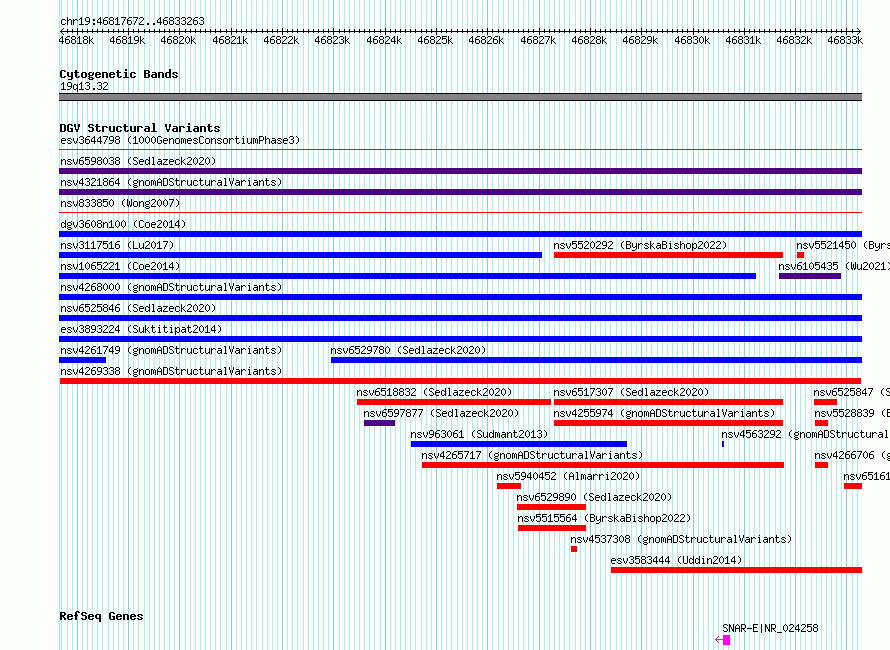Click the nsv4265717 (gnomADStructuralVariants) label
This screenshot has width=890, height=650.
click(x=532, y=455)
